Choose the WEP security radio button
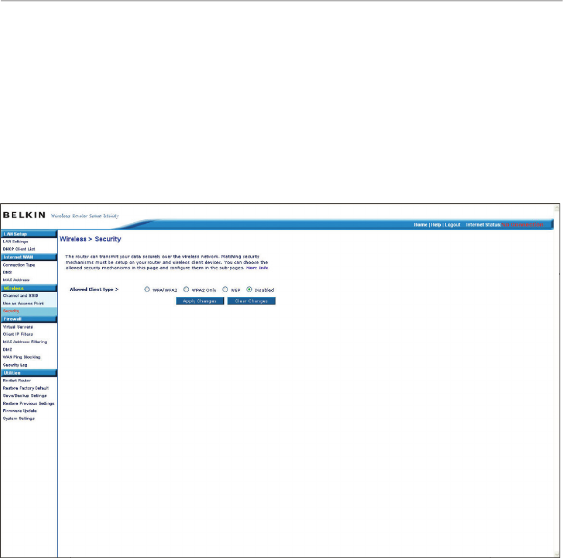The image size is (563, 558). 225,289
